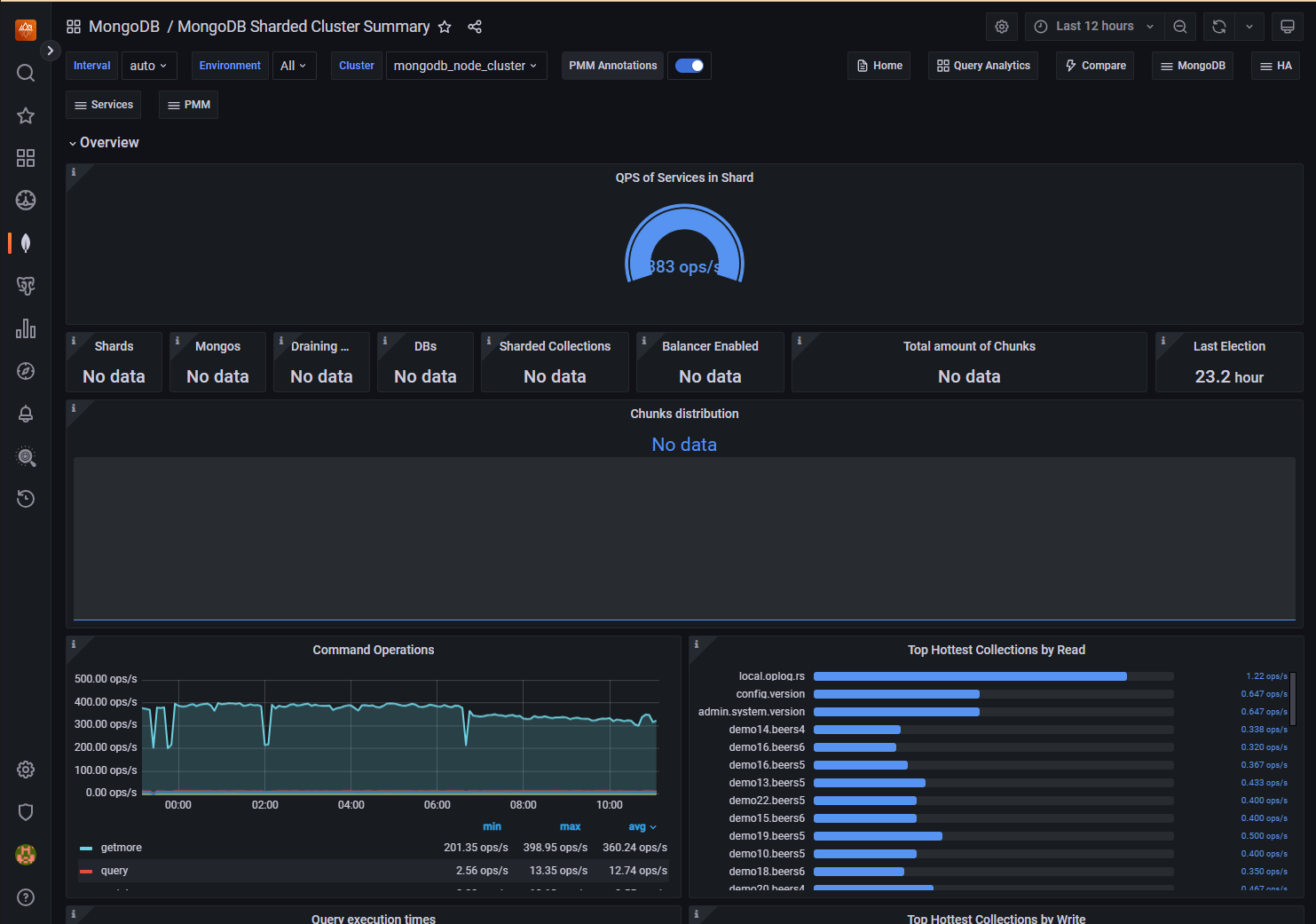Open the Interval auto dropdown
This screenshot has height=924, width=1316.
[x=149, y=66]
